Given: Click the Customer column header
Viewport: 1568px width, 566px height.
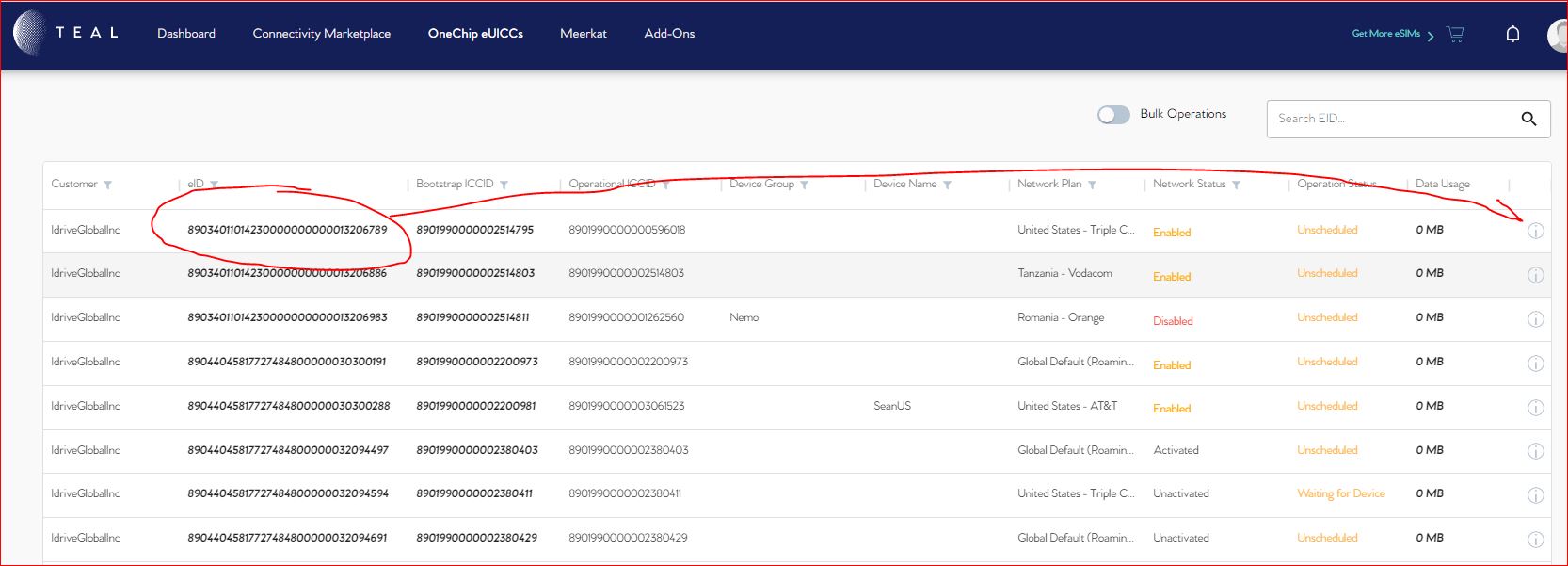Looking at the screenshot, I should tap(74, 184).
